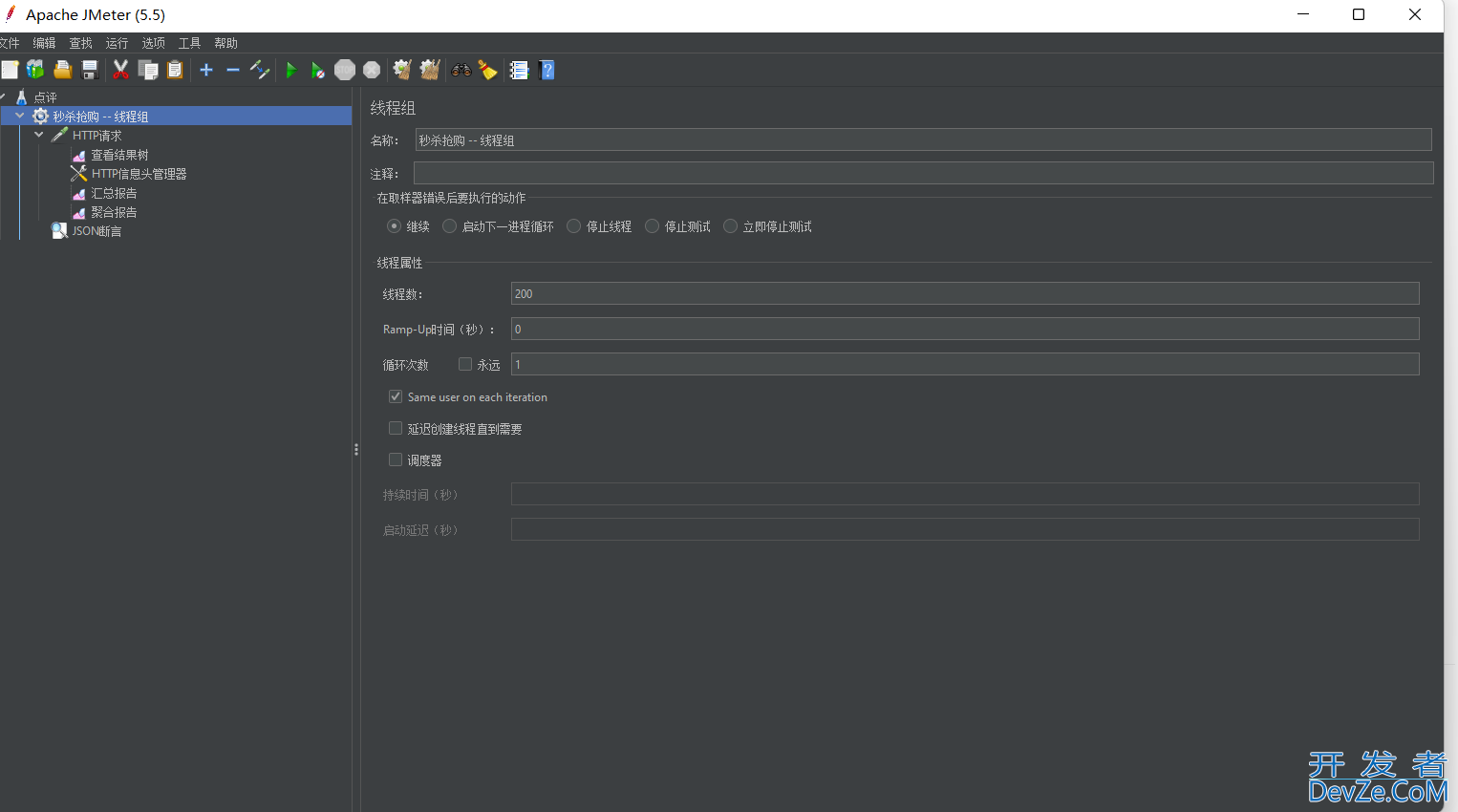Select 汇总报告 listener in tree

click(114, 193)
